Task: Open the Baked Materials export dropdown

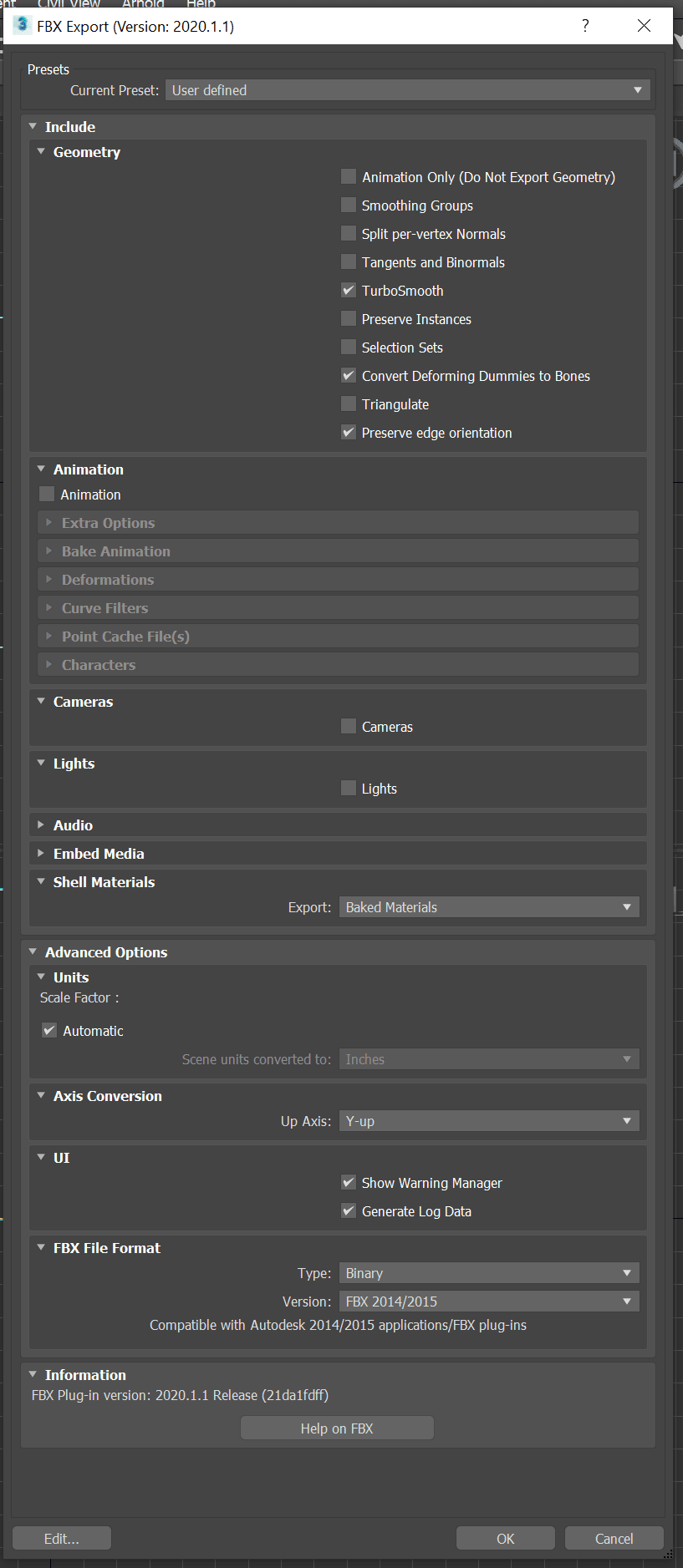Action: [489, 907]
